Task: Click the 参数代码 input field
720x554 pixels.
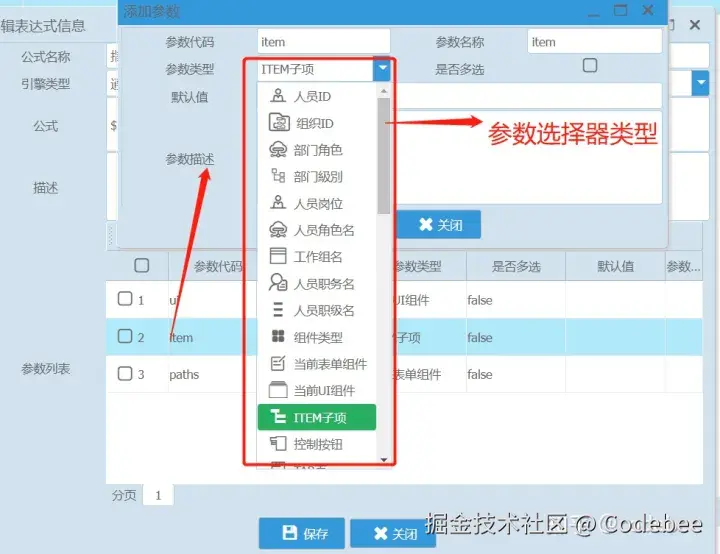Action: pyautogui.click(x=324, y=41)
